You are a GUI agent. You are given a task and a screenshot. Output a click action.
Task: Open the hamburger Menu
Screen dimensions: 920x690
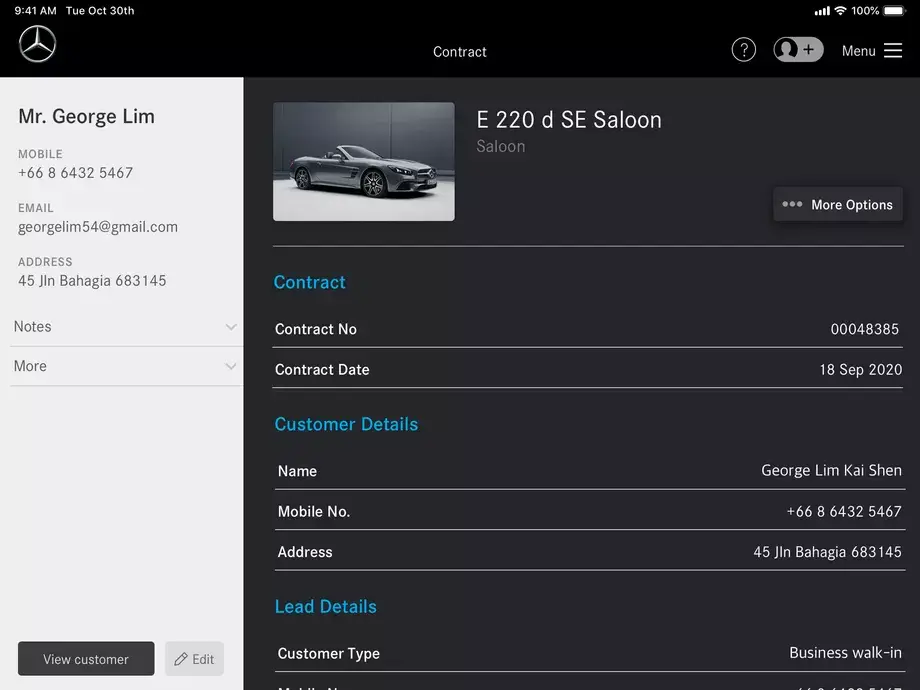(x=872, y=51)
